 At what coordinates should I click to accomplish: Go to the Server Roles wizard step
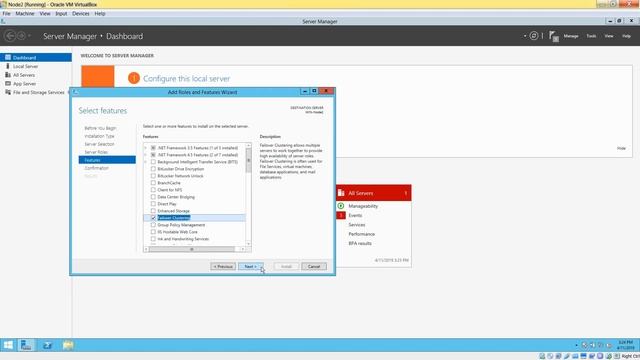96,152
